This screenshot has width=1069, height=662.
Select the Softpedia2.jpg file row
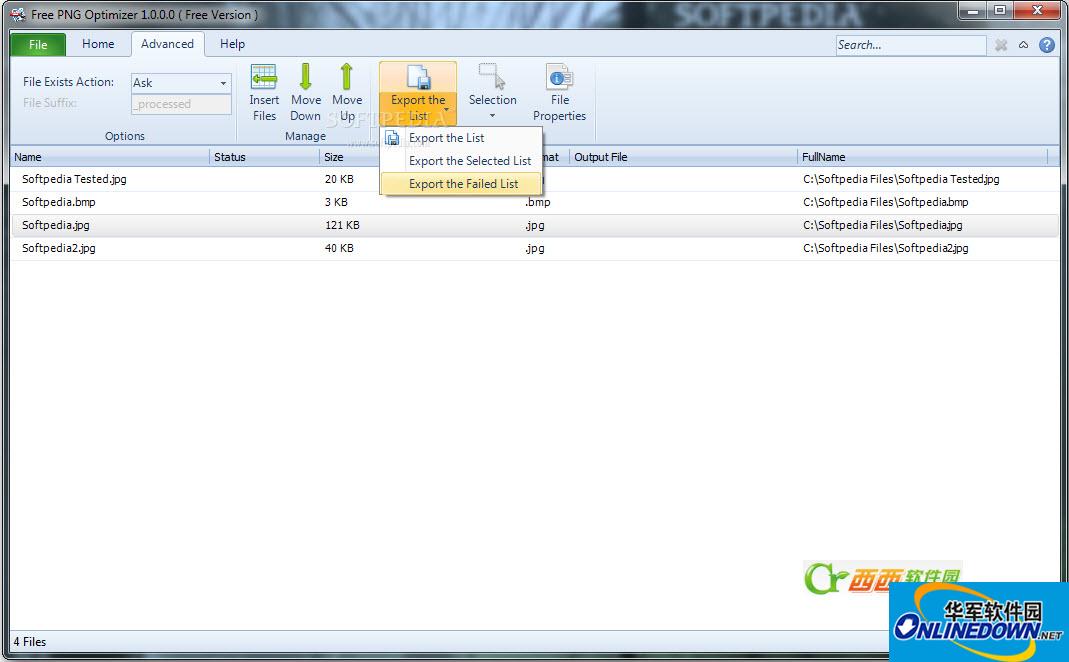[x=534, y=248]
